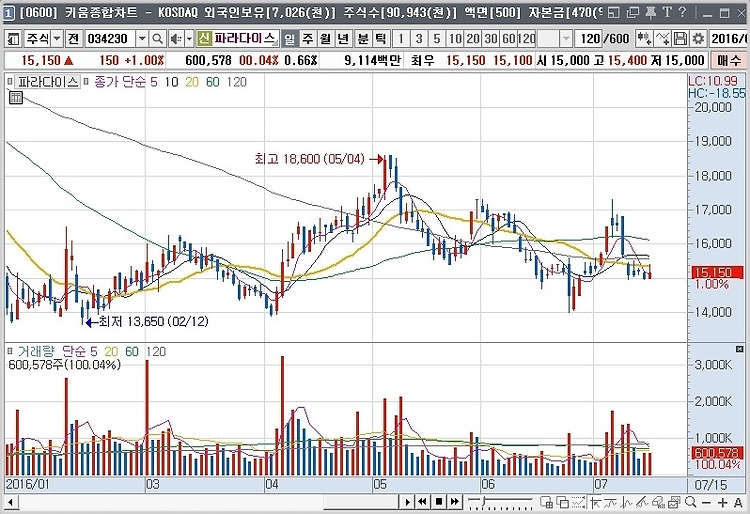
Task: Toggle the minute (분) period button
Action: pyautogui.click(x=363, y=38)
